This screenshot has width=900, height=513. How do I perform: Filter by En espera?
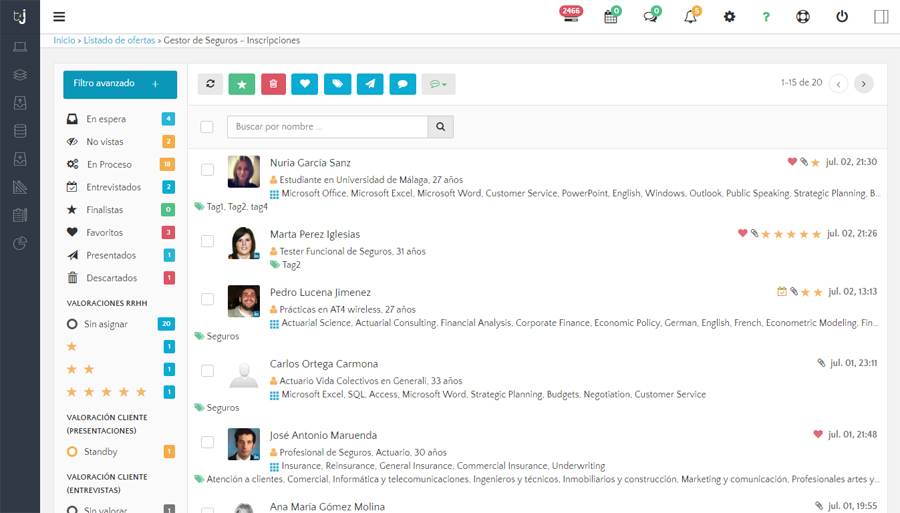coord(121,119)
